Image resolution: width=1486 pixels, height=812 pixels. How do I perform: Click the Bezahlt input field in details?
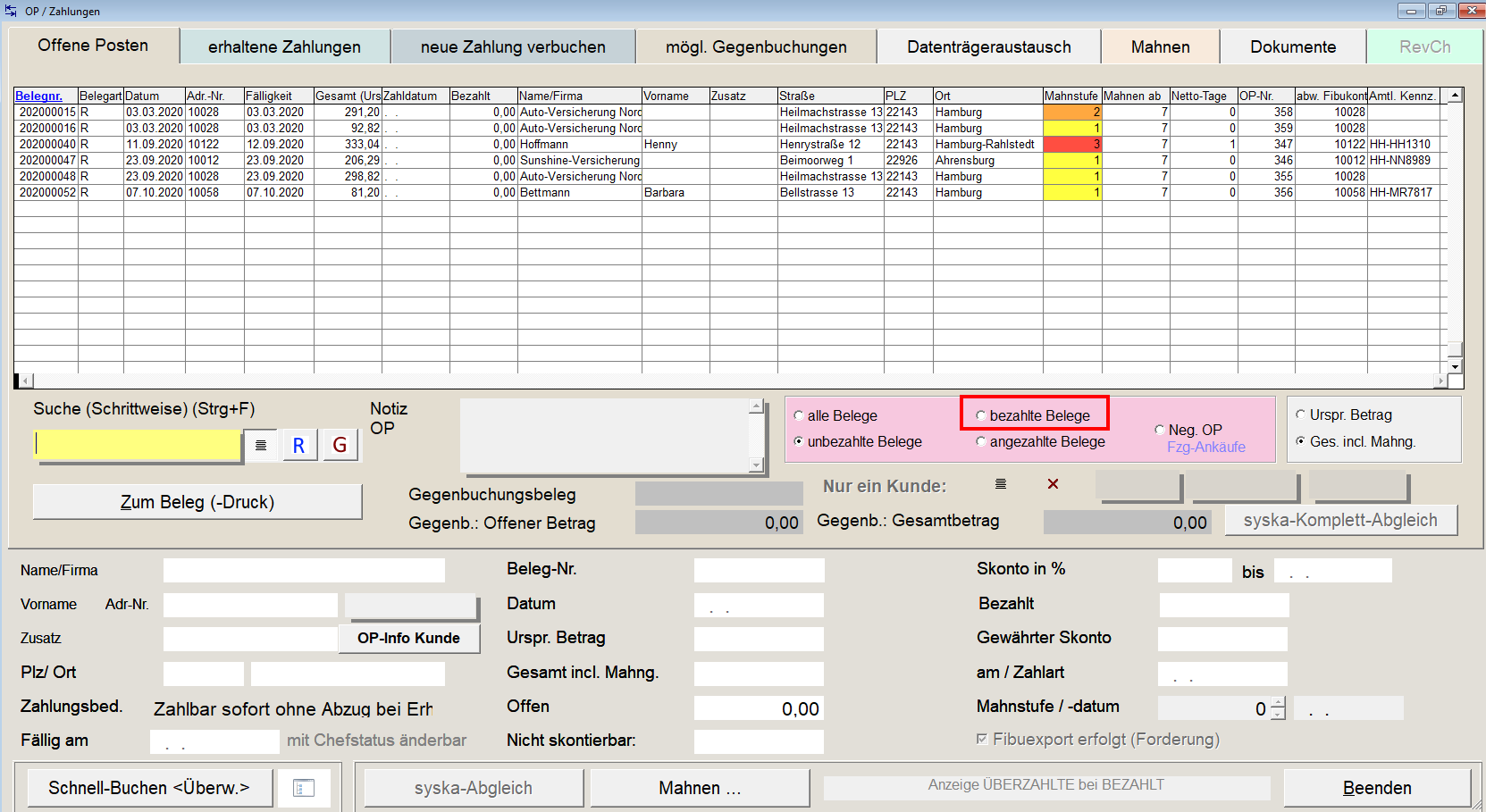tap(1224, 606)
